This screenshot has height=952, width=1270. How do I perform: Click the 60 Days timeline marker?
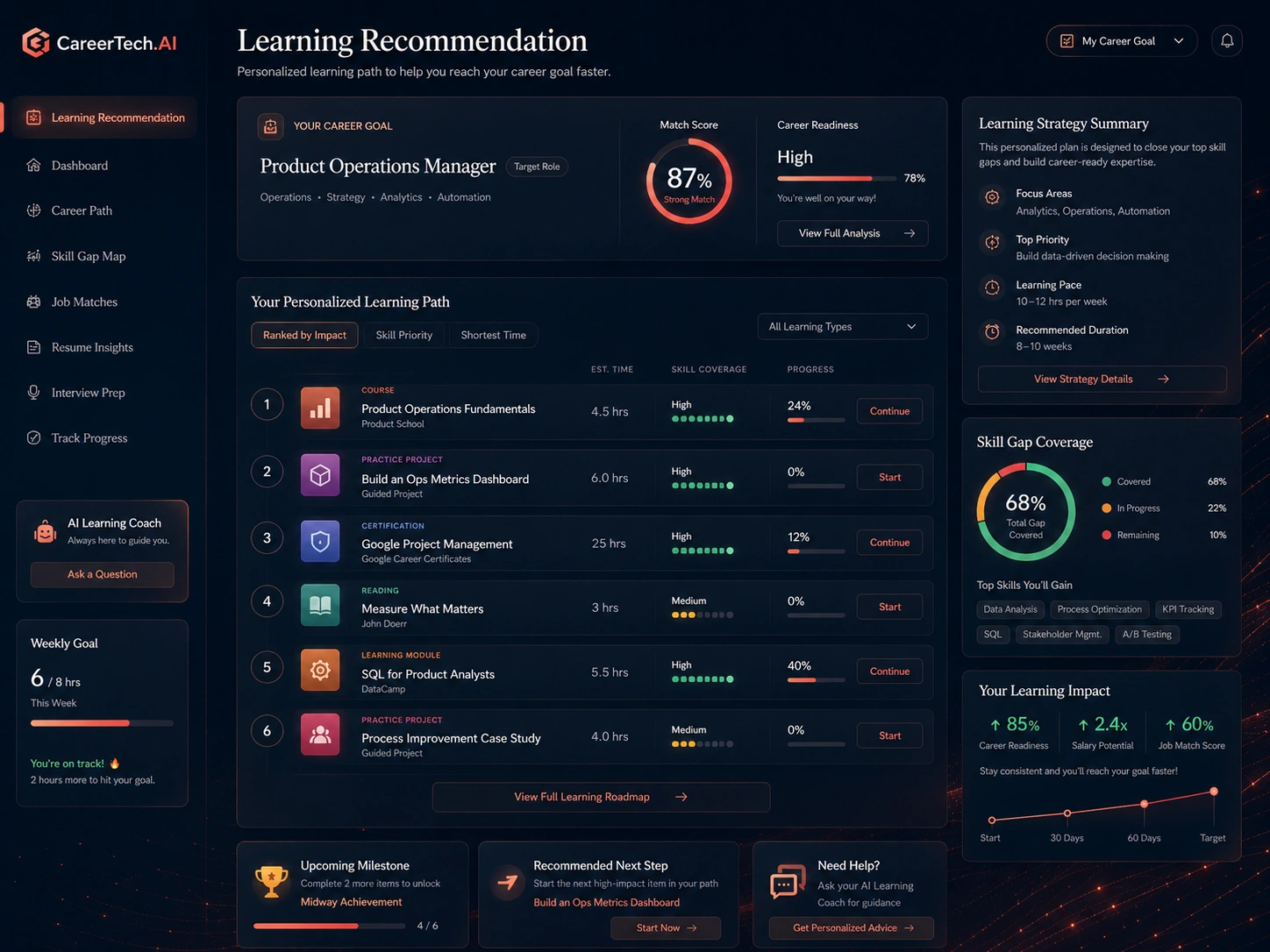[1144, 804]
